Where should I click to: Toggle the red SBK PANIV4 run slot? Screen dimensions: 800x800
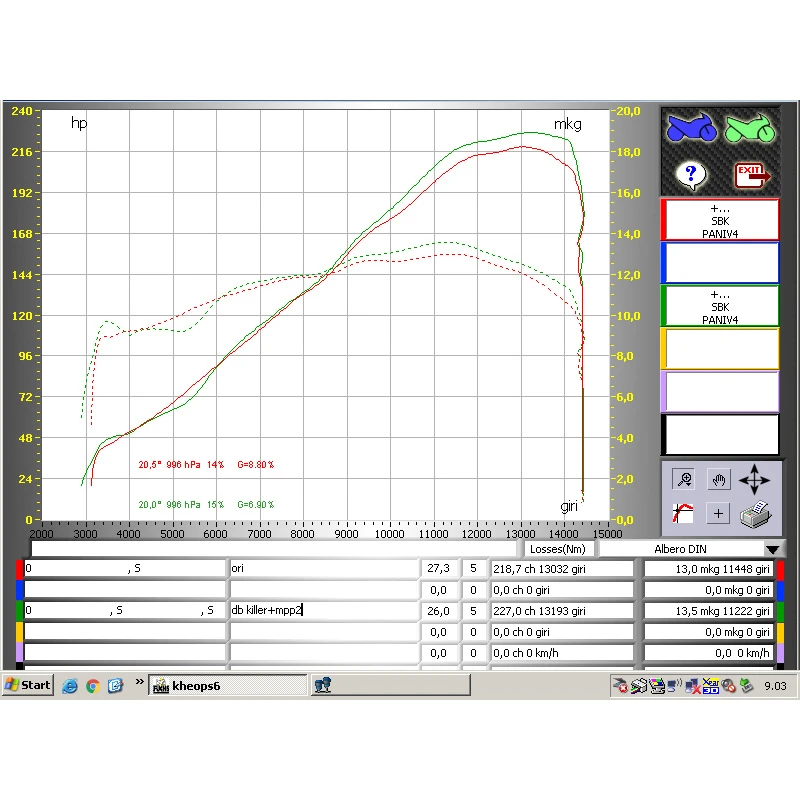[720, 220]
